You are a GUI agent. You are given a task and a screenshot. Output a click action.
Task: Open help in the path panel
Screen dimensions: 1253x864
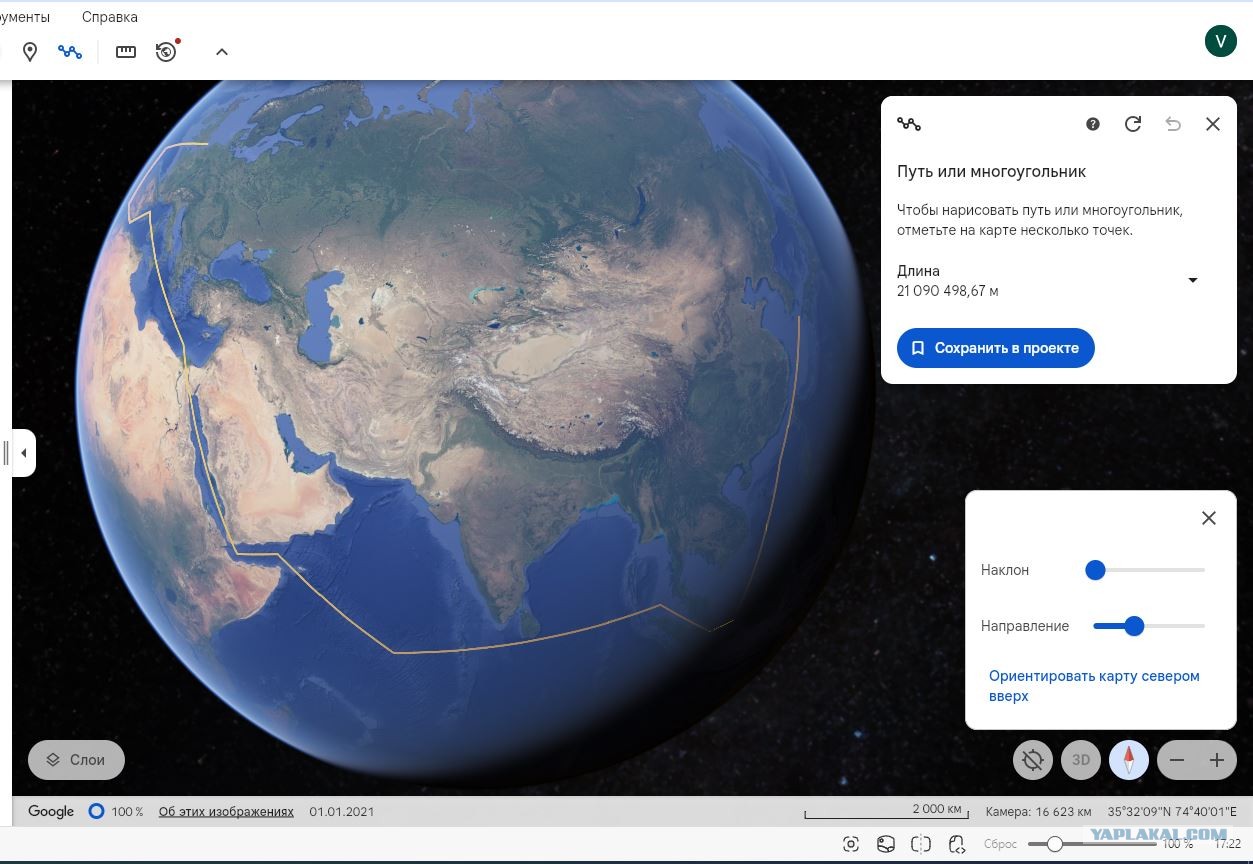1093,124
